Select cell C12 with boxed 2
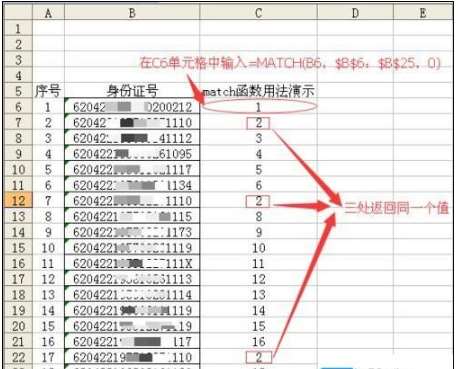The image size is (458, 369). pyautogui.click(x=258, y=201)
